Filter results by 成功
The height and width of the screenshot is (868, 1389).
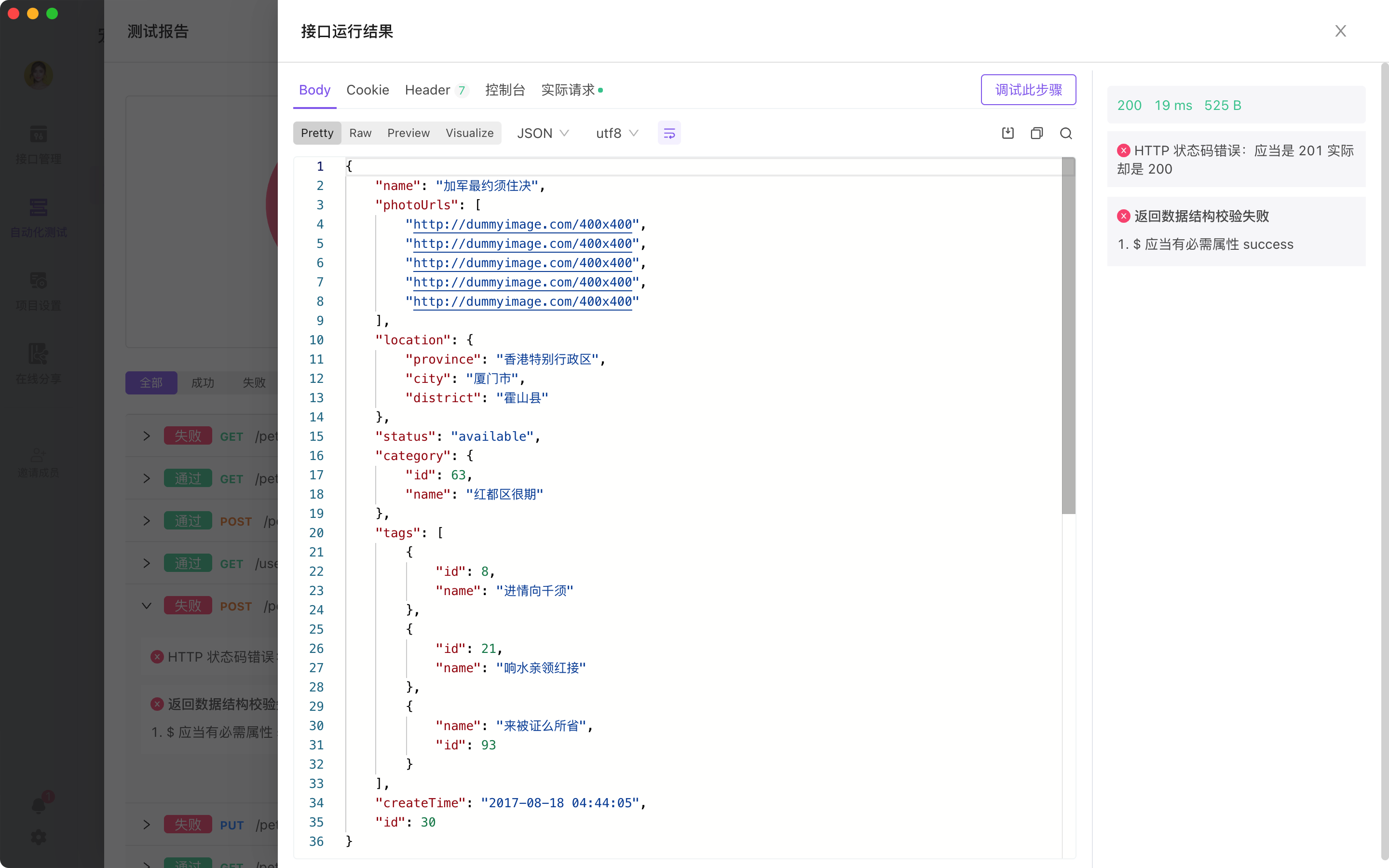tap(203, 383)
